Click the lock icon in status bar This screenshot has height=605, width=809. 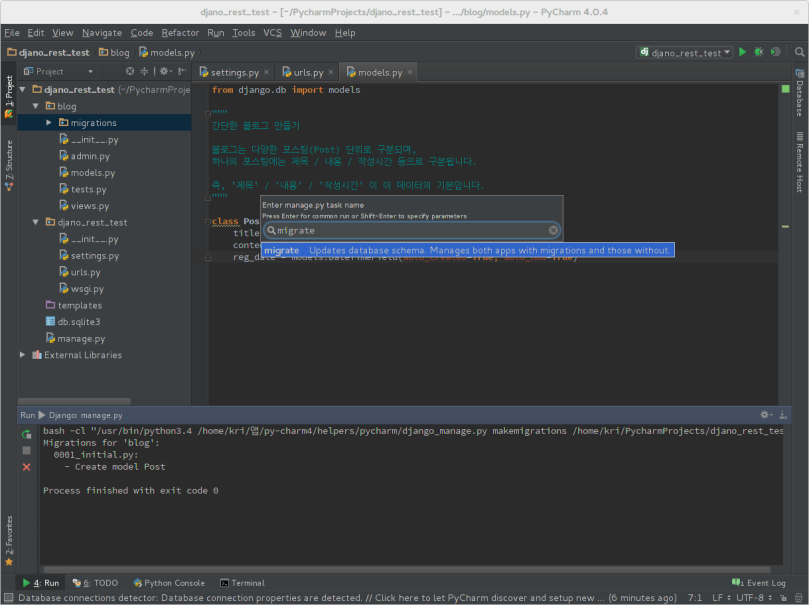click(x=783, y=598)
